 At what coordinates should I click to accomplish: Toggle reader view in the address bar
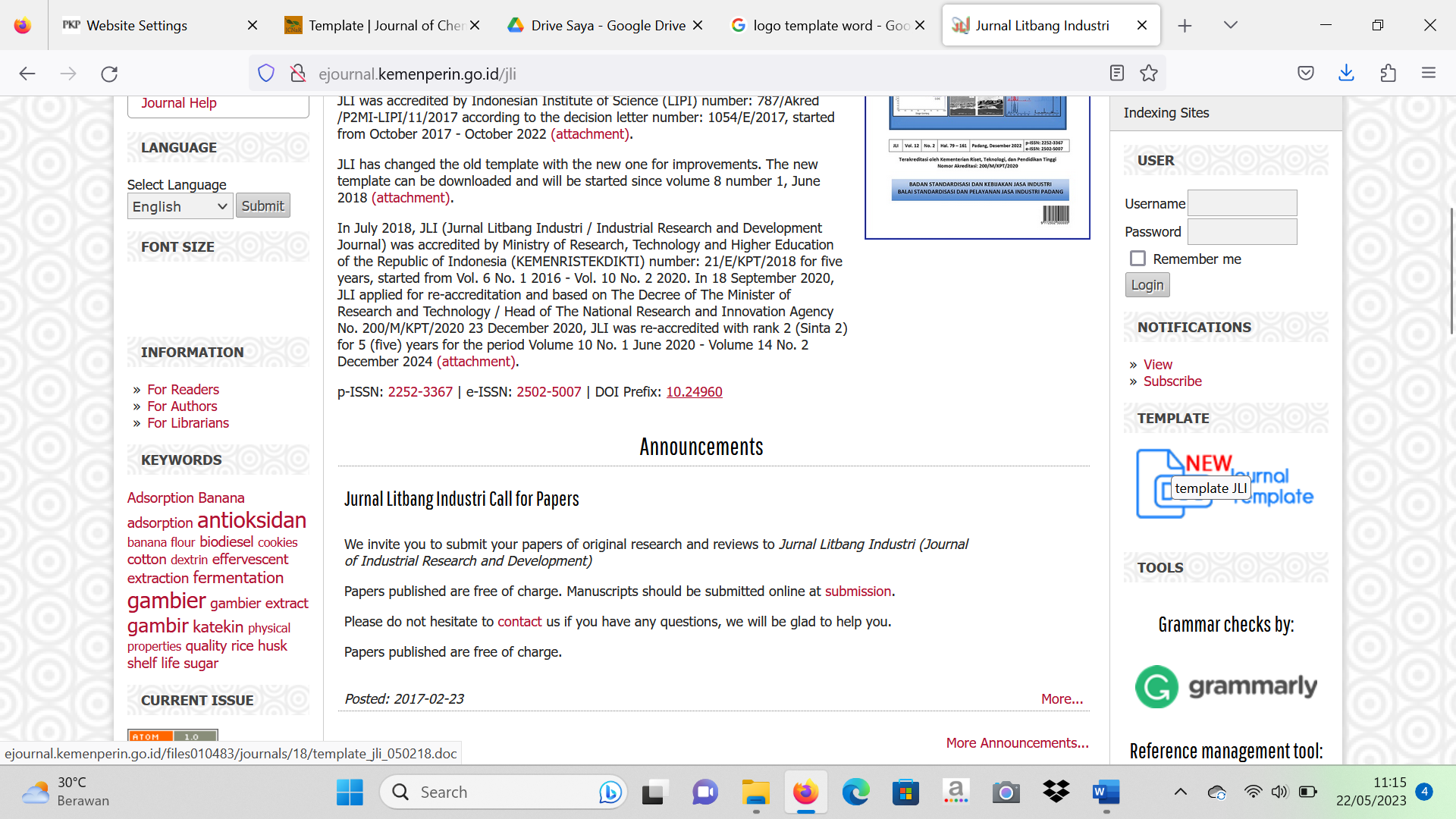tap(1116, 73)
